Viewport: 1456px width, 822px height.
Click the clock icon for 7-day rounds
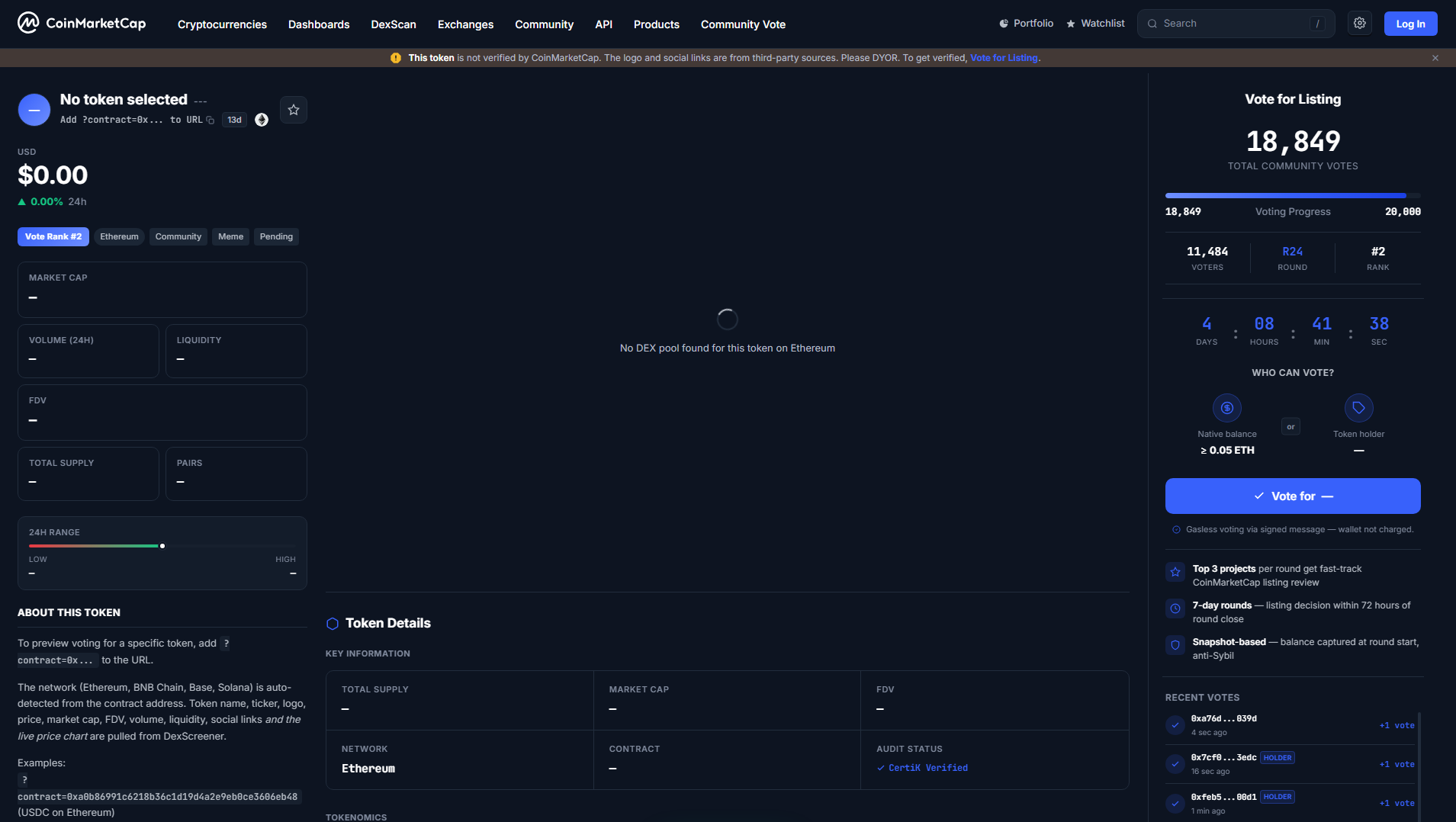point(1175,608)
